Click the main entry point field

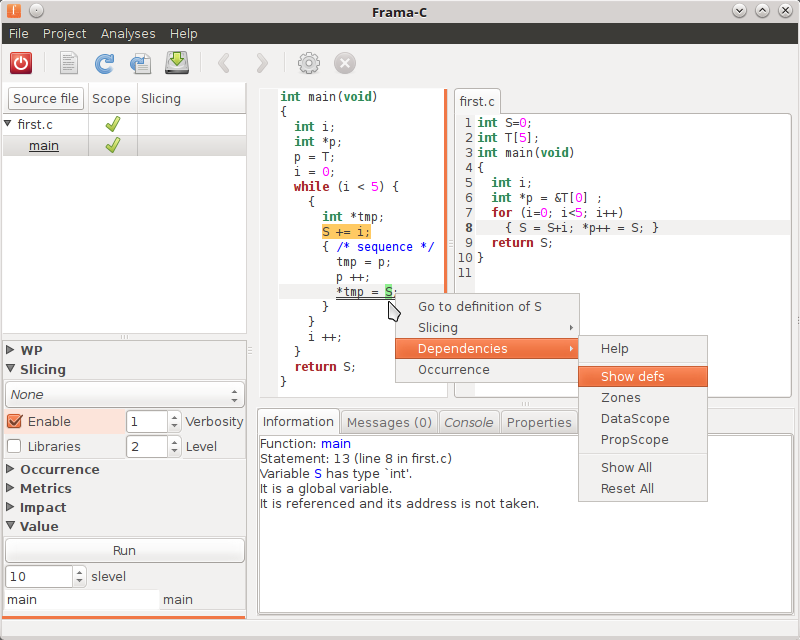click(x=82, y=600)
